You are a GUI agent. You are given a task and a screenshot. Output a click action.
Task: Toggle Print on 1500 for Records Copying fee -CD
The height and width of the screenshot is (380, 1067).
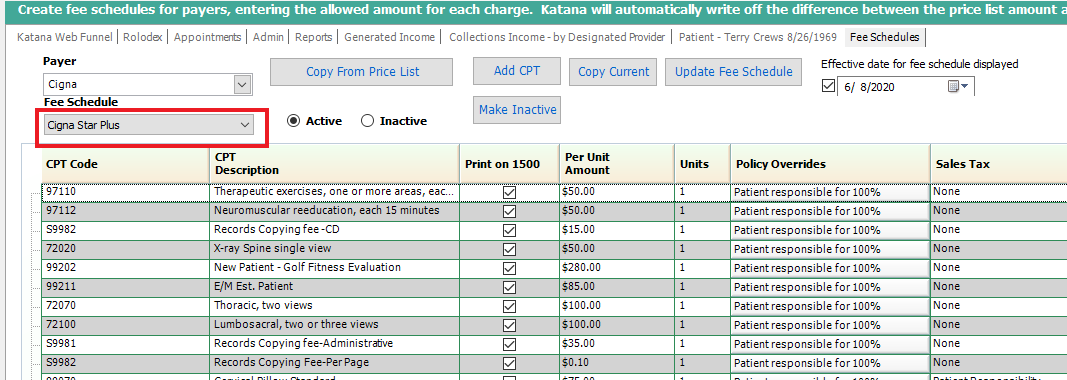[x=509, y=231]
